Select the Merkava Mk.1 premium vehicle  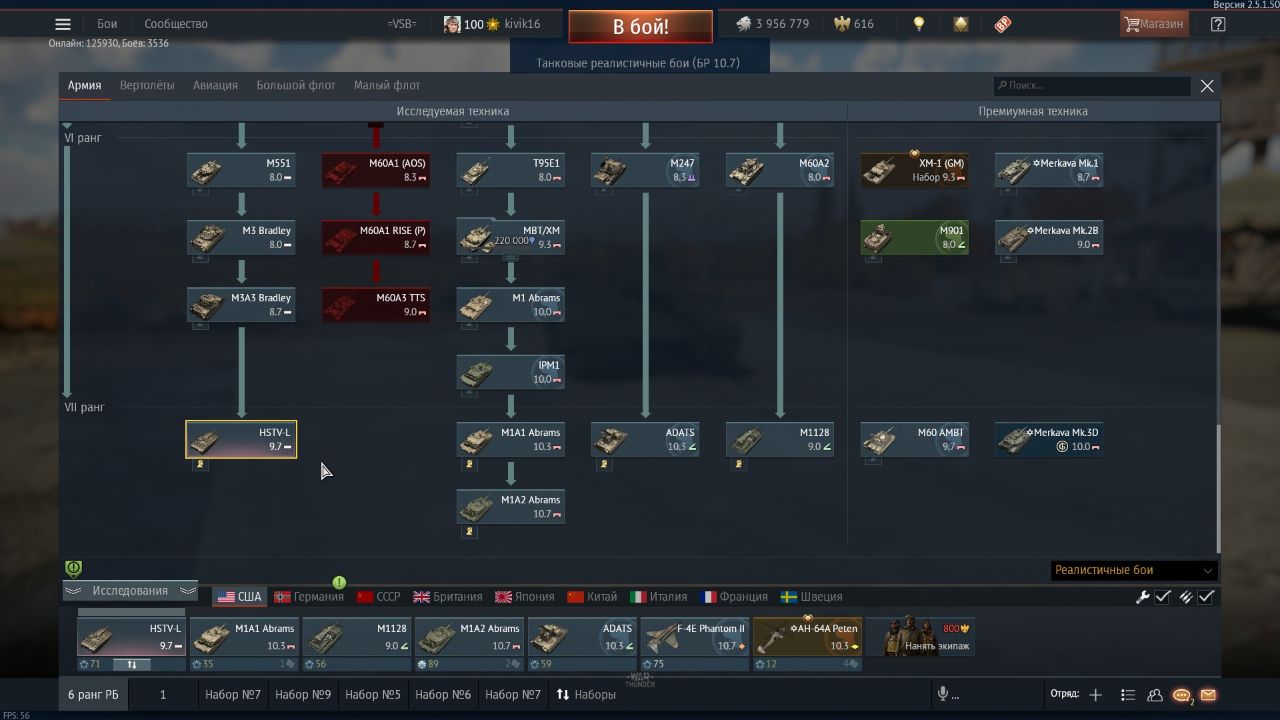click(1049, 170)
